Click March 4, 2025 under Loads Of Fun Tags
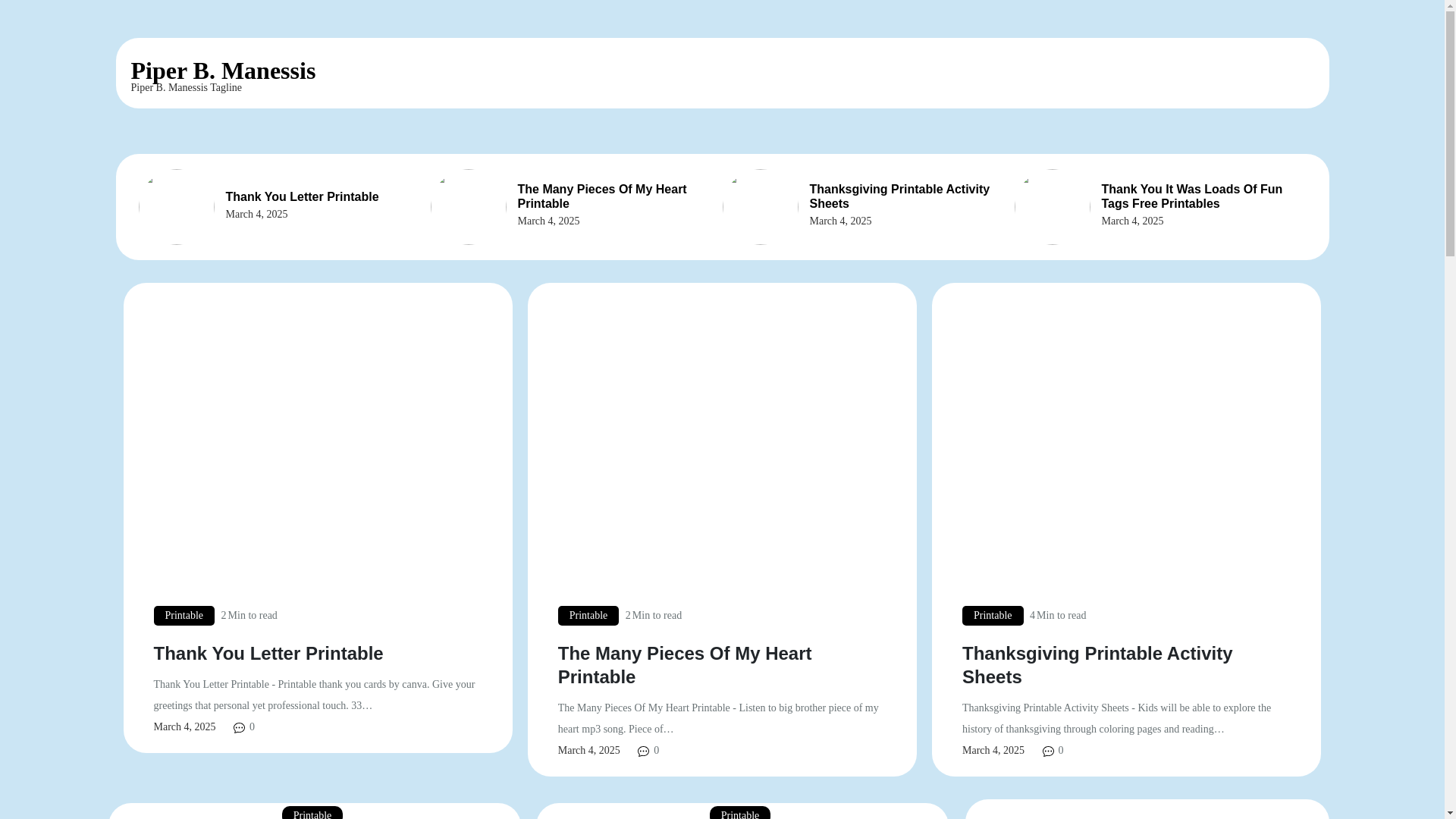The image size is (1456, 819). tap(1132, 221)
